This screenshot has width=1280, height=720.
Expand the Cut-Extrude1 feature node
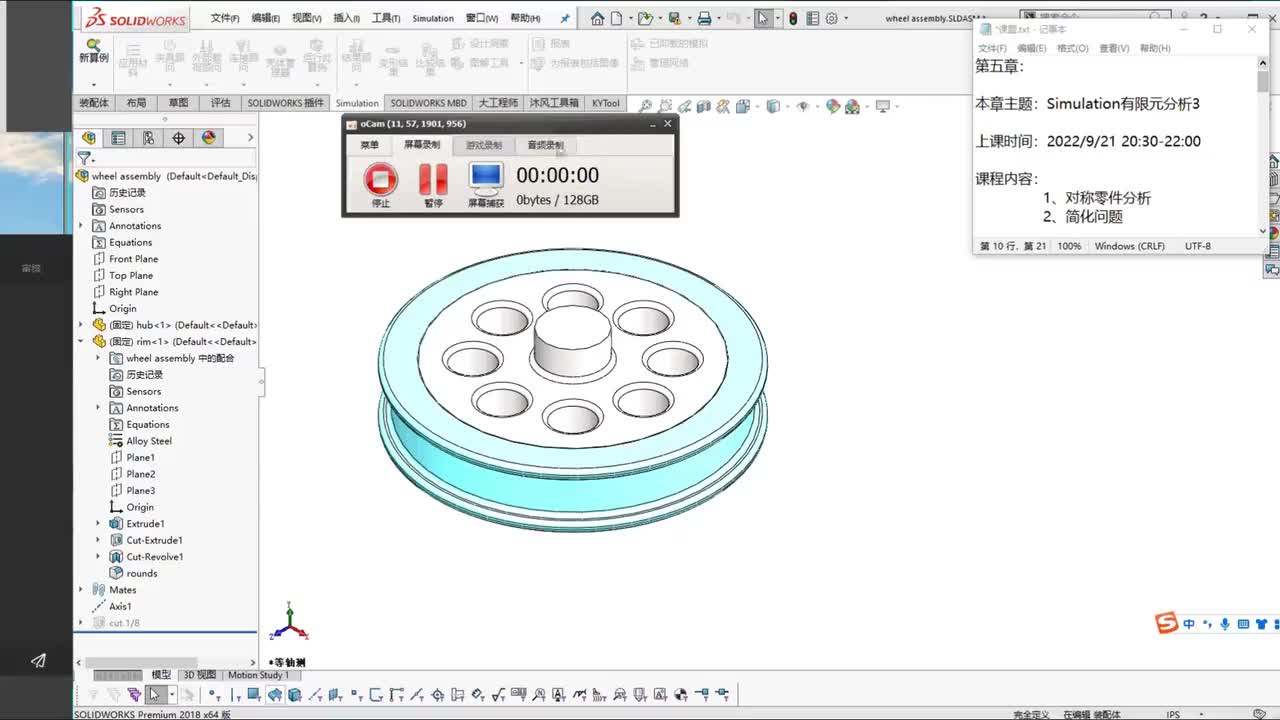point(98,540)
